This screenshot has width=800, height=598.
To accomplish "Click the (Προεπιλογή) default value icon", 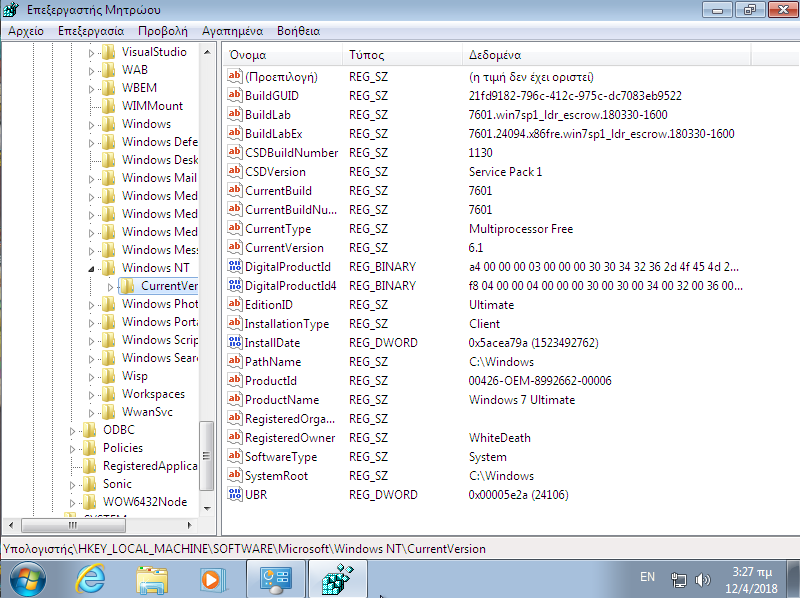I will (235, 77).
